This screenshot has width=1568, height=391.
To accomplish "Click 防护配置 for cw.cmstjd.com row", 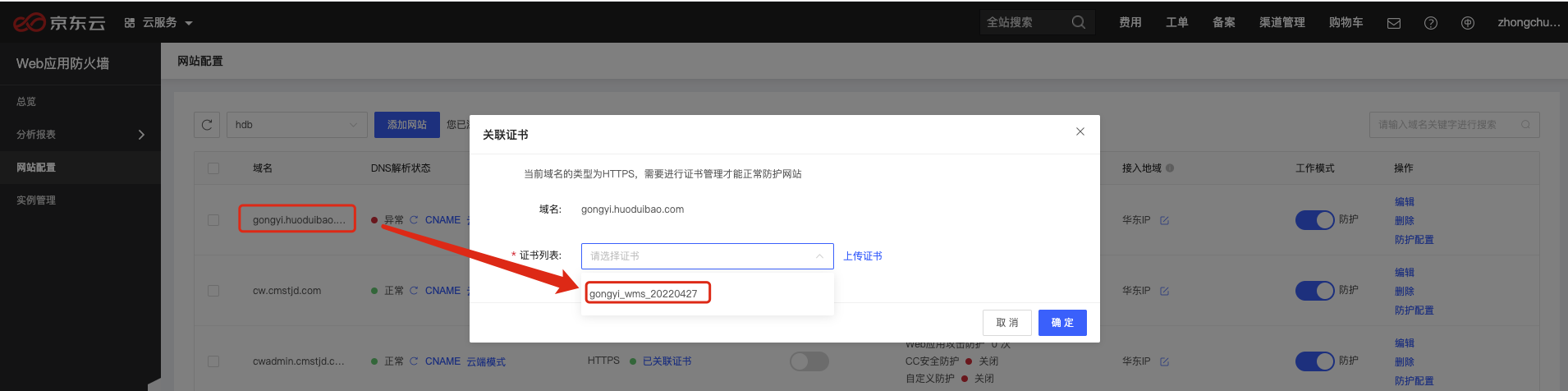I will click(1414, 310).
